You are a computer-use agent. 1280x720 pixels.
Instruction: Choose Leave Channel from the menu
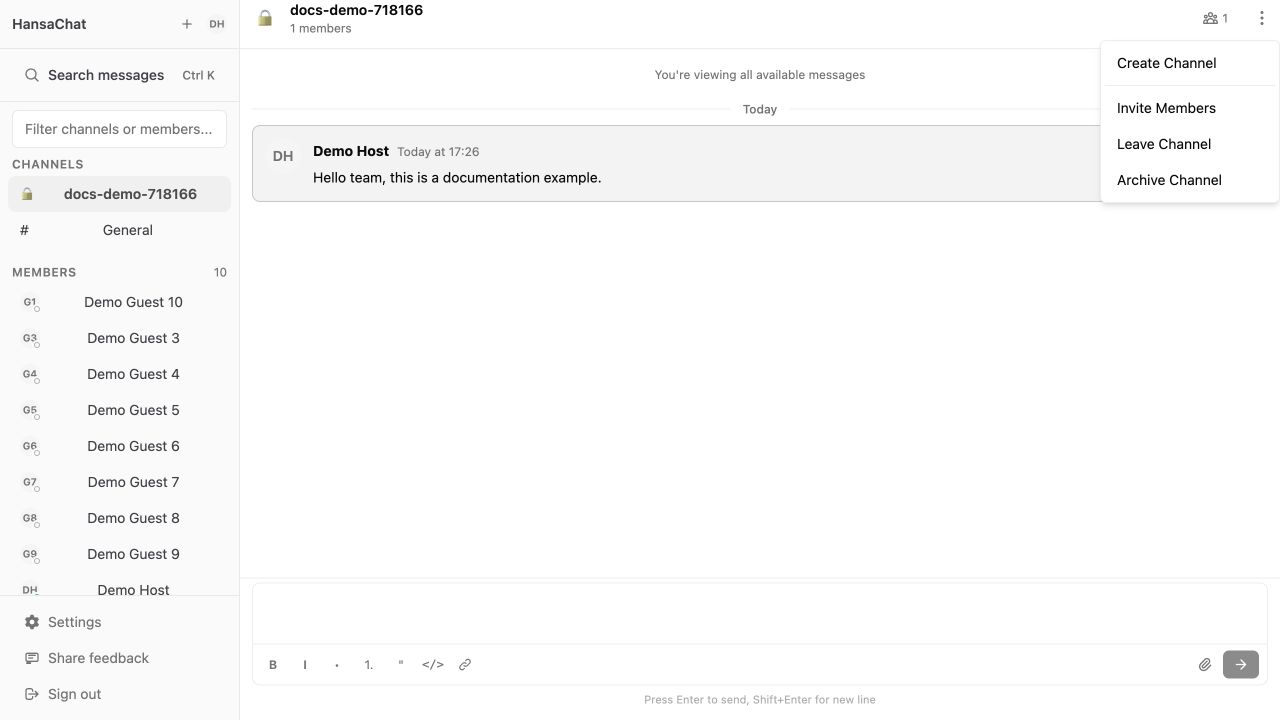point(1190,144)
